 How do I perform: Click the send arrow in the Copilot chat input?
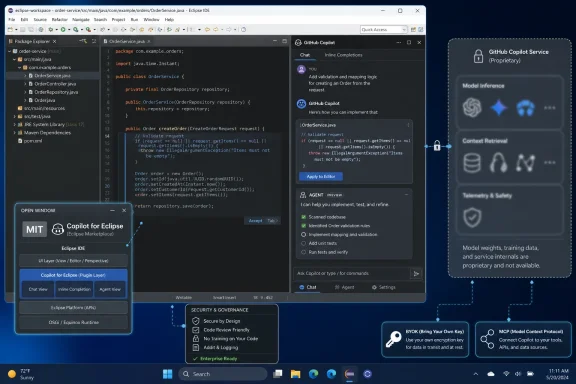416,274
